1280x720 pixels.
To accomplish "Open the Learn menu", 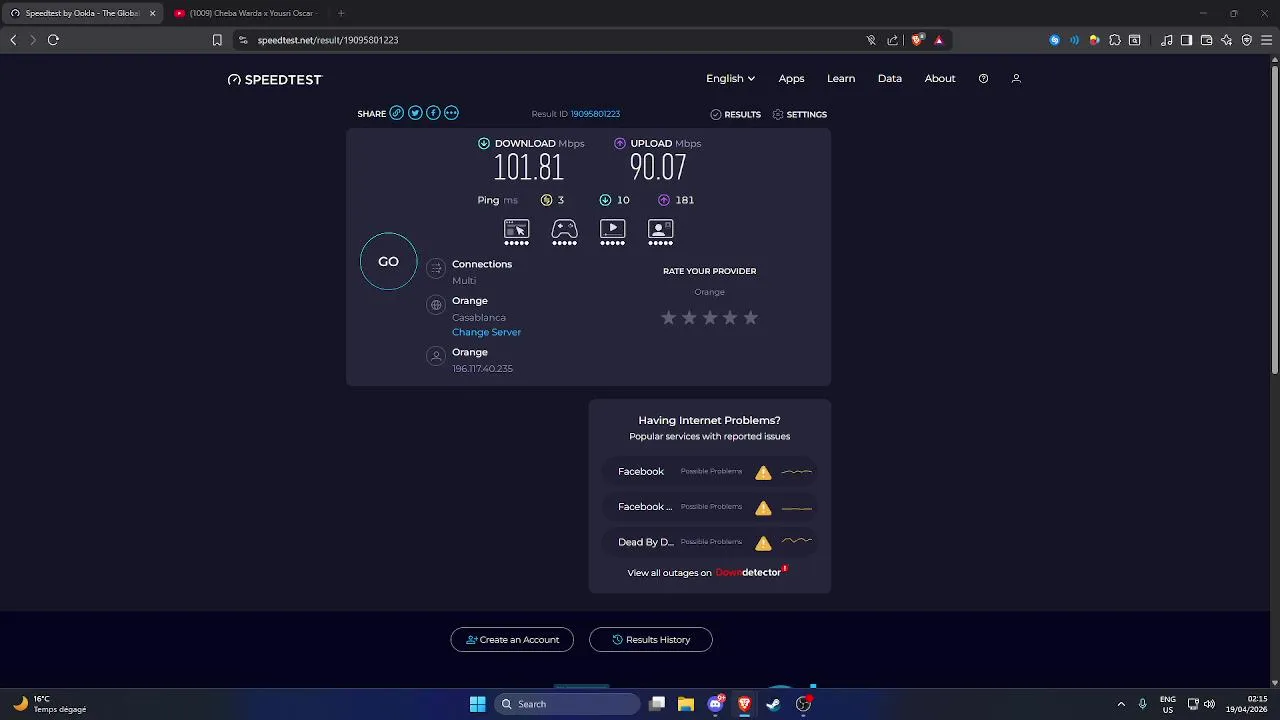I will (841, 78).
